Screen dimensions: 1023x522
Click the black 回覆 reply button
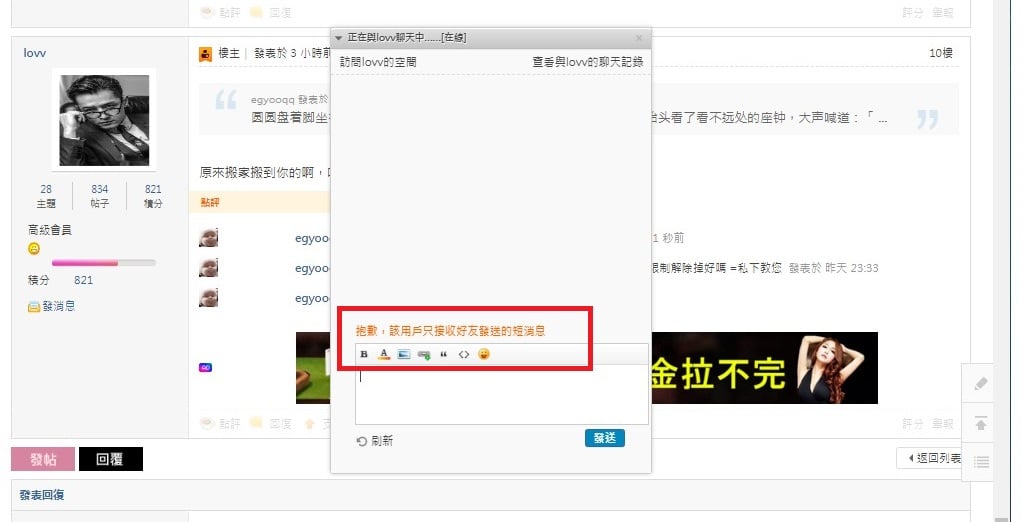pos(111,459)
